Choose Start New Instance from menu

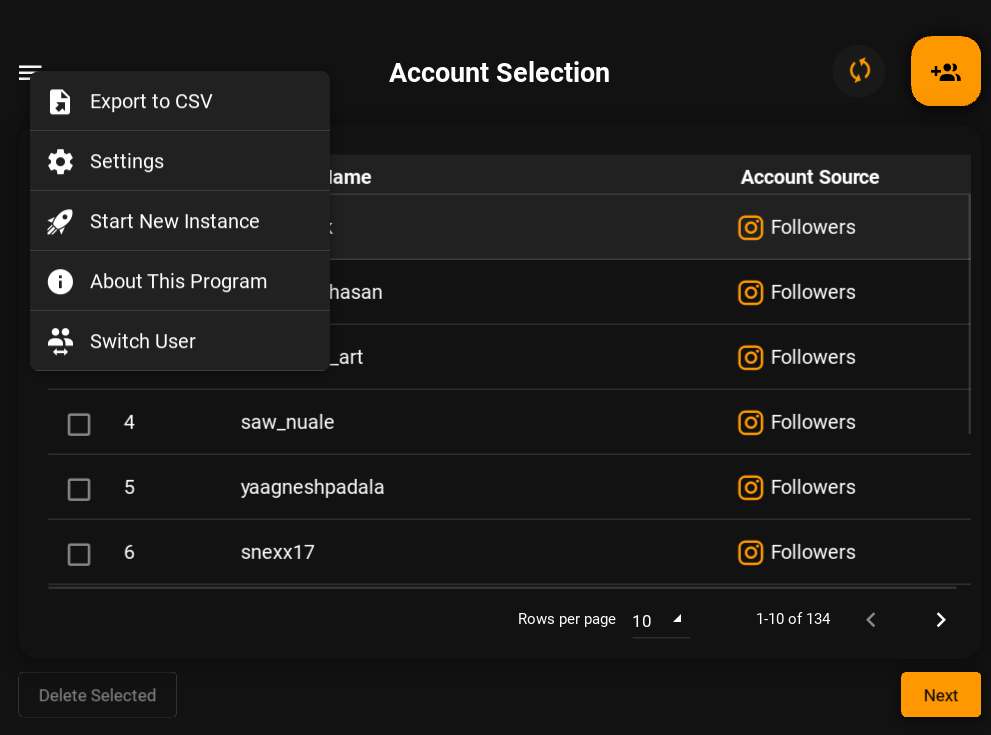175,222
